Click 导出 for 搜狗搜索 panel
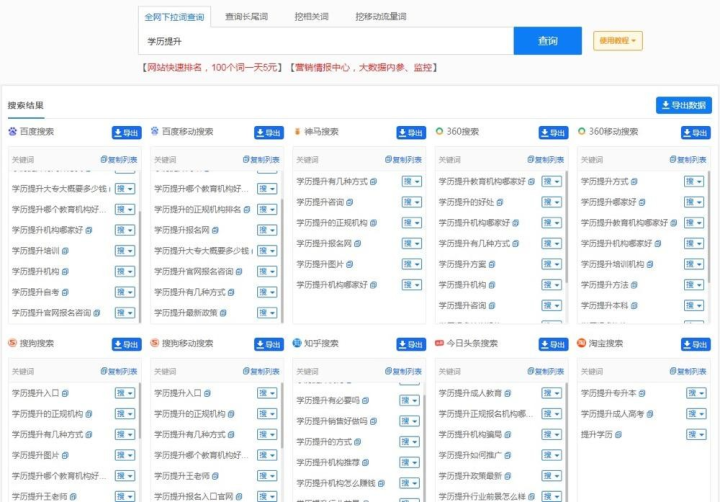The width and height of the screenshot is (720, 502). click(x=127, y=344)
